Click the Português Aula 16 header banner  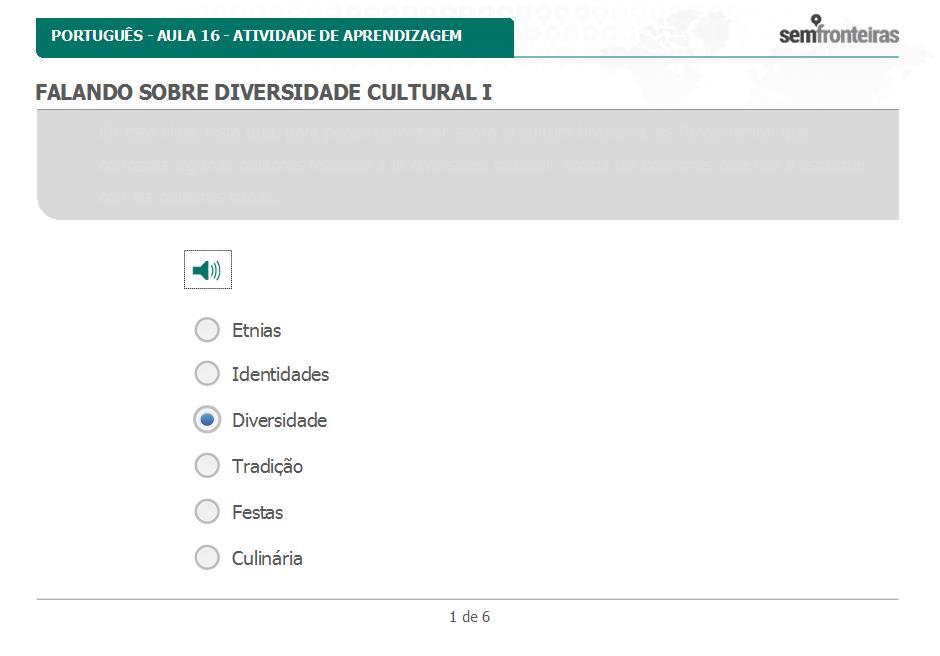[275, 38]
